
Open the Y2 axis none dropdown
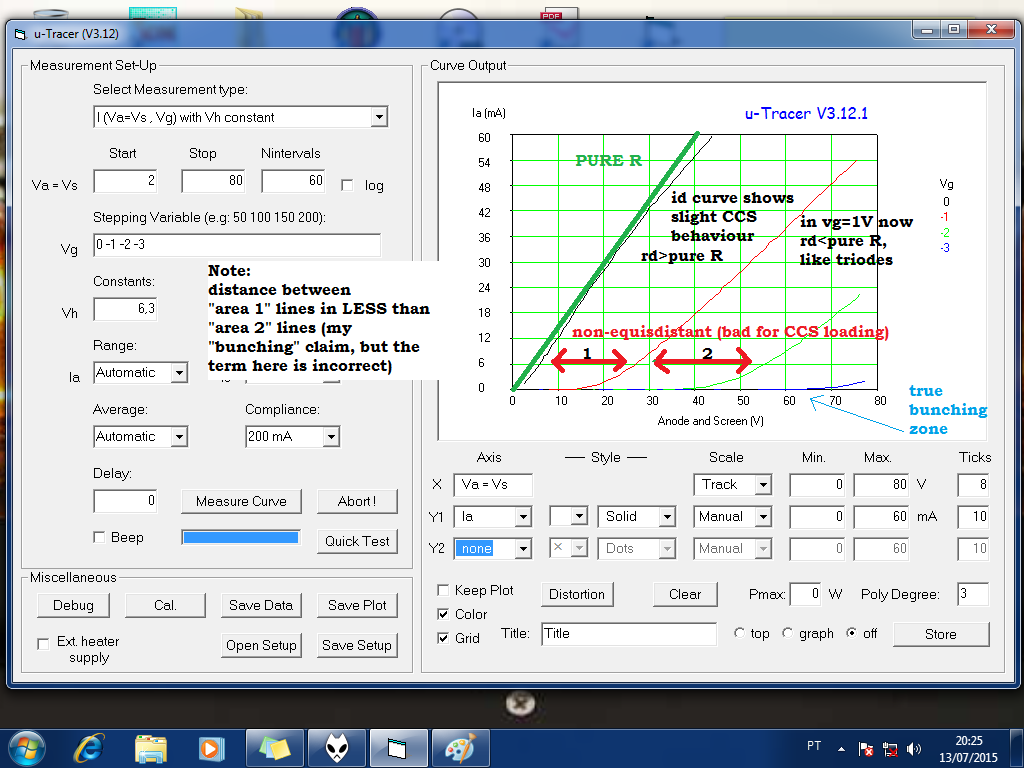pos(523,549)
